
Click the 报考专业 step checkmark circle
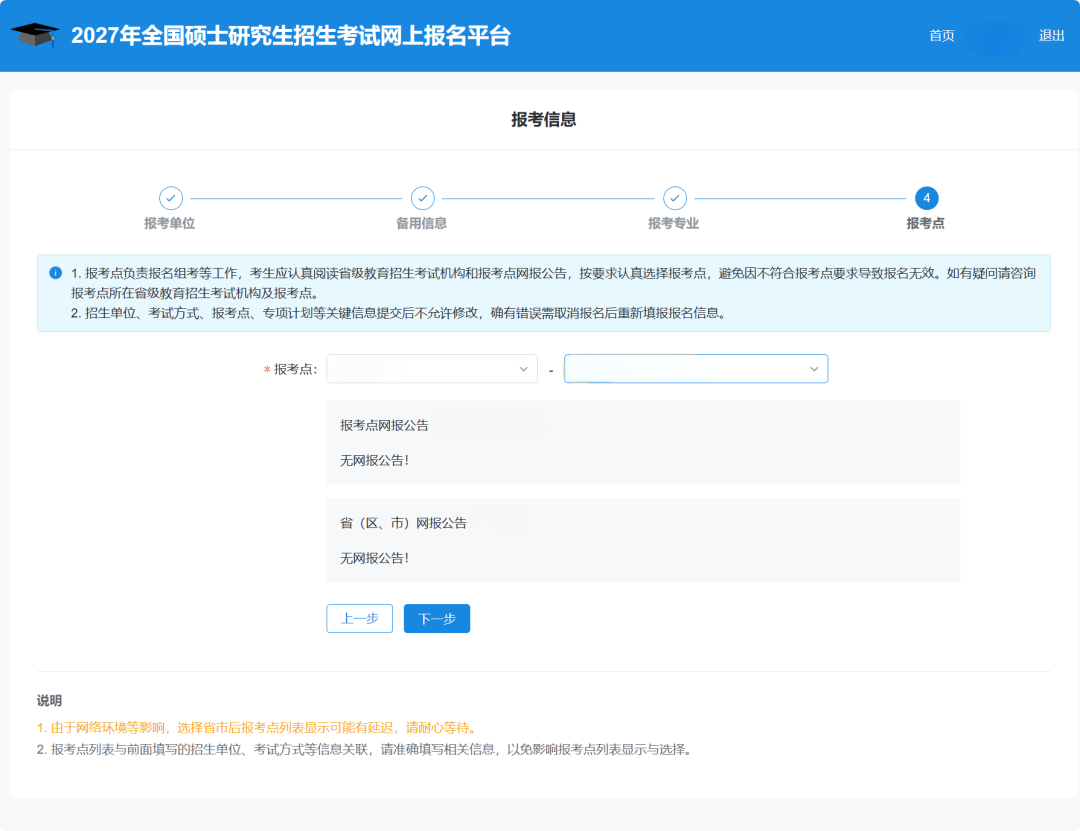[674, 198]
